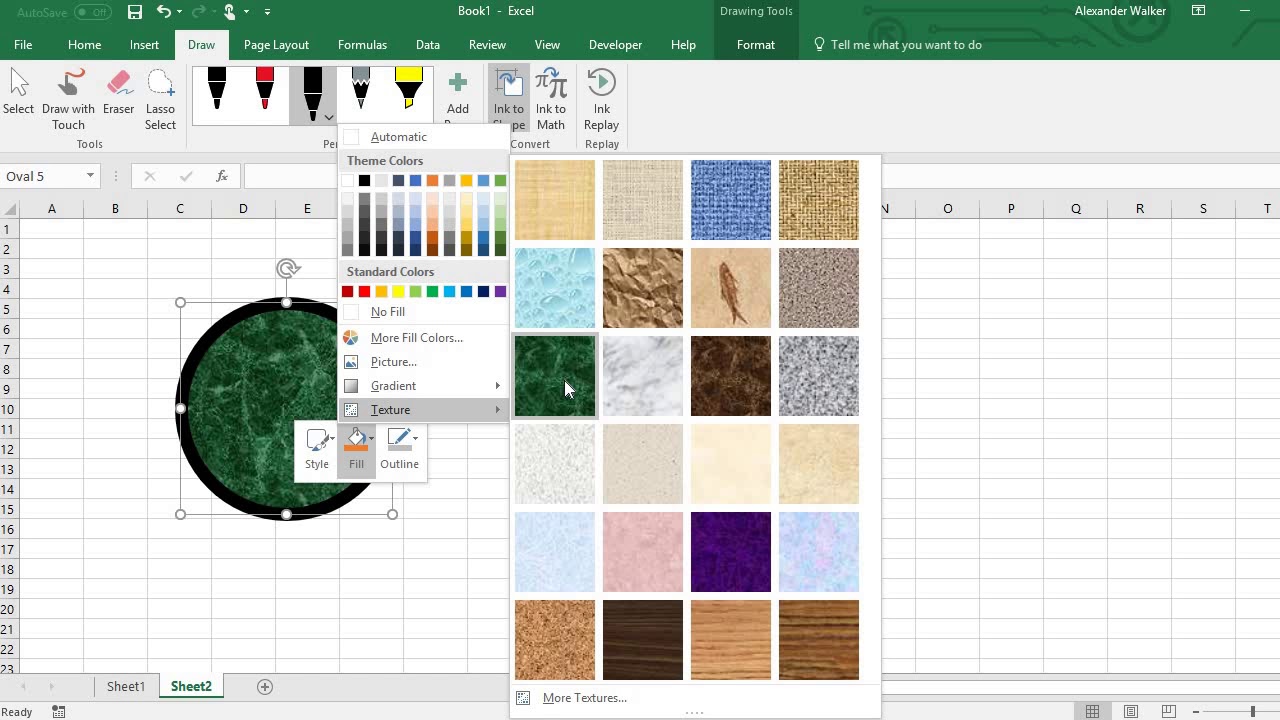Select the first black pen
This screenshot has height=720, width=1280.
point(216,89)
